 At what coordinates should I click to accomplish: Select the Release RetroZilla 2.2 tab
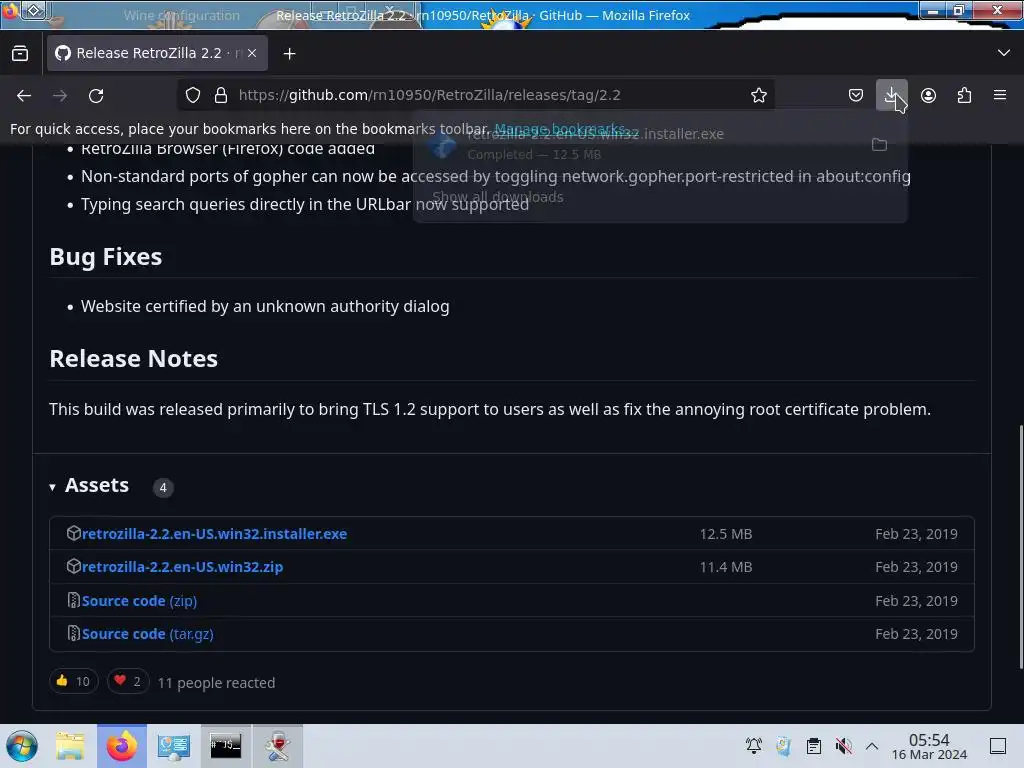point(157,53)
